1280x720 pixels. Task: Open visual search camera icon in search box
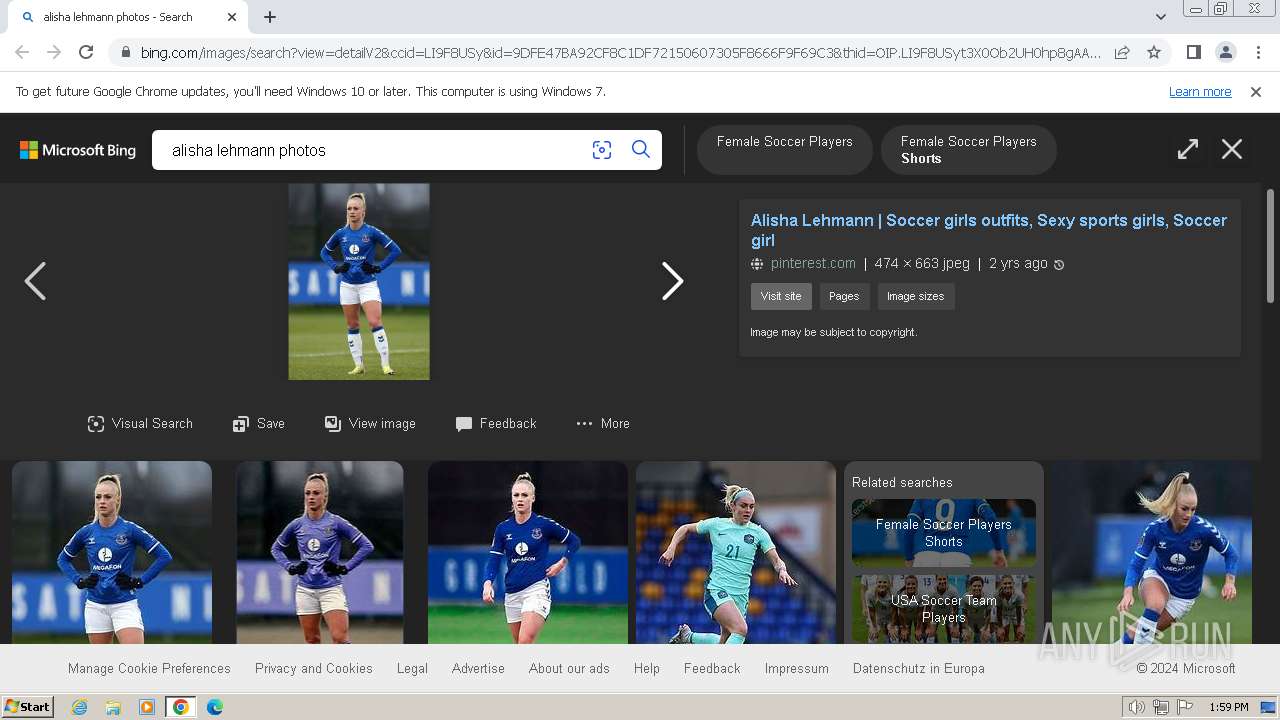tap(601, 150)
